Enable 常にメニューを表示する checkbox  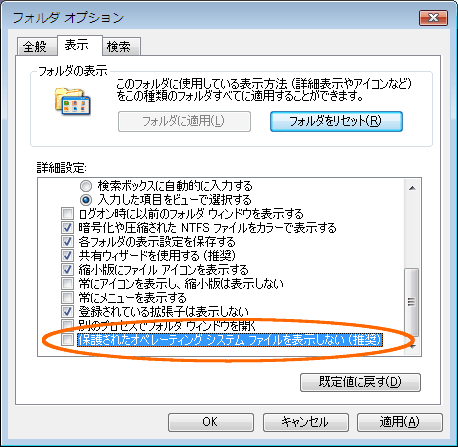pyautogui.click(x=67, y=298)
